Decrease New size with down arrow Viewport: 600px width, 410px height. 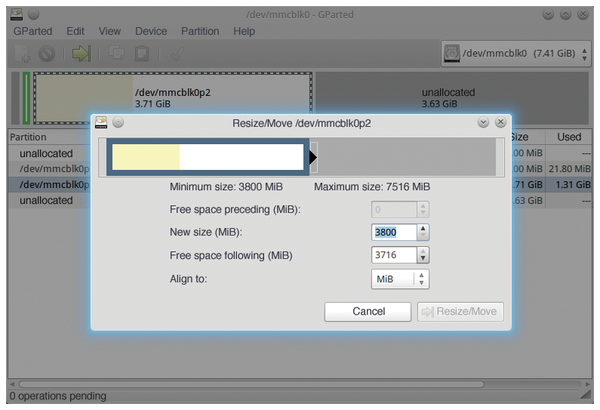coord(423,236)
